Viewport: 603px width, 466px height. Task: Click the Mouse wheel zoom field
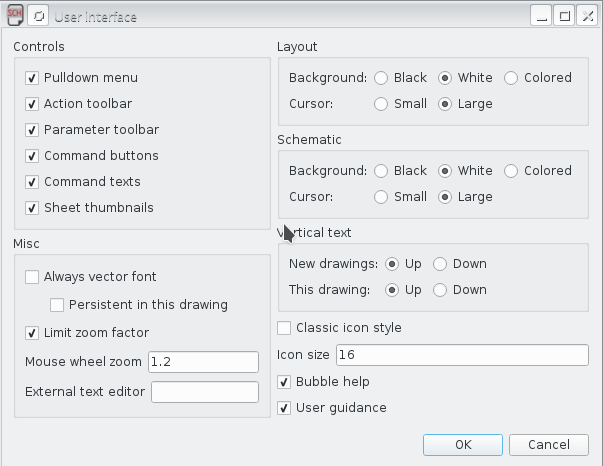click(203, 362)
